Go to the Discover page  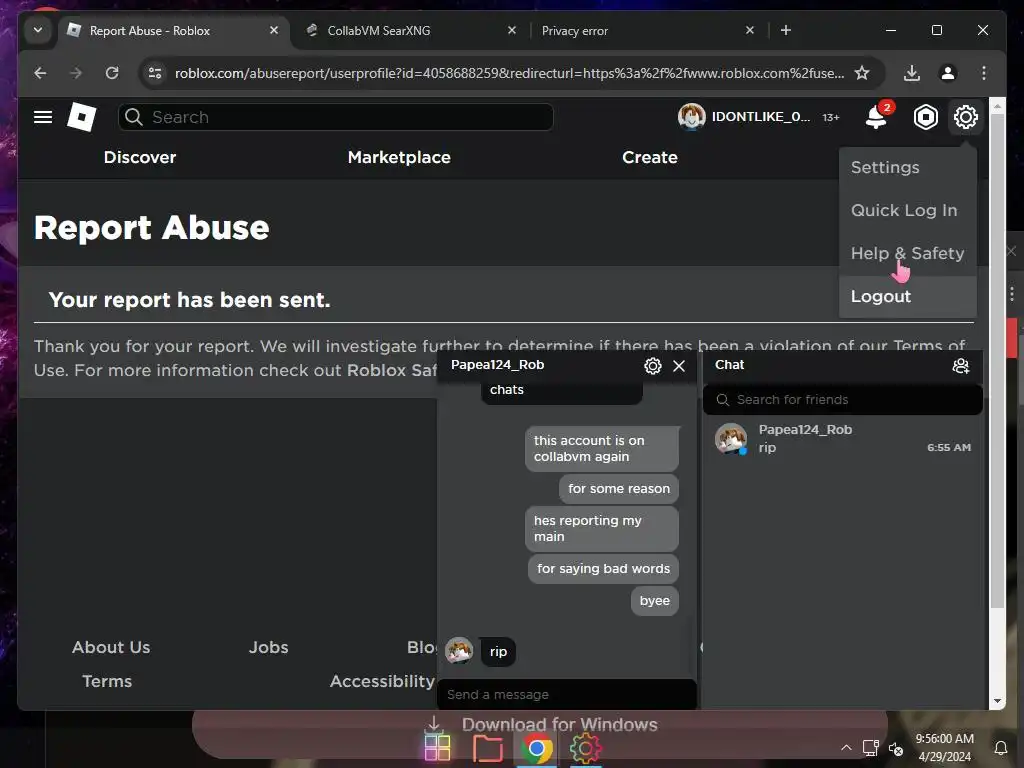[x=140, y=157]
